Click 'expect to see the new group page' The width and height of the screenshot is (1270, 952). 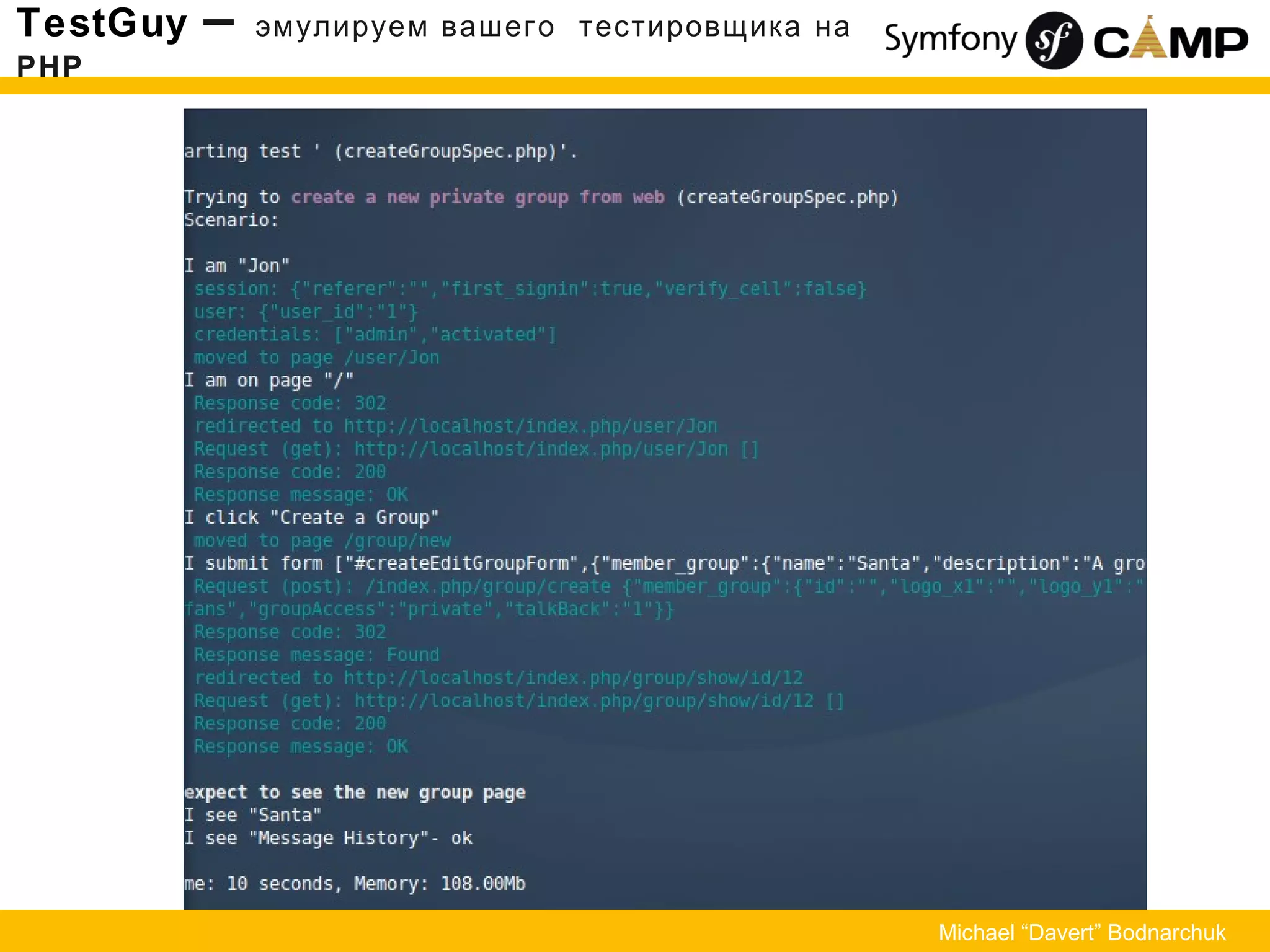[x=355, y=793]
